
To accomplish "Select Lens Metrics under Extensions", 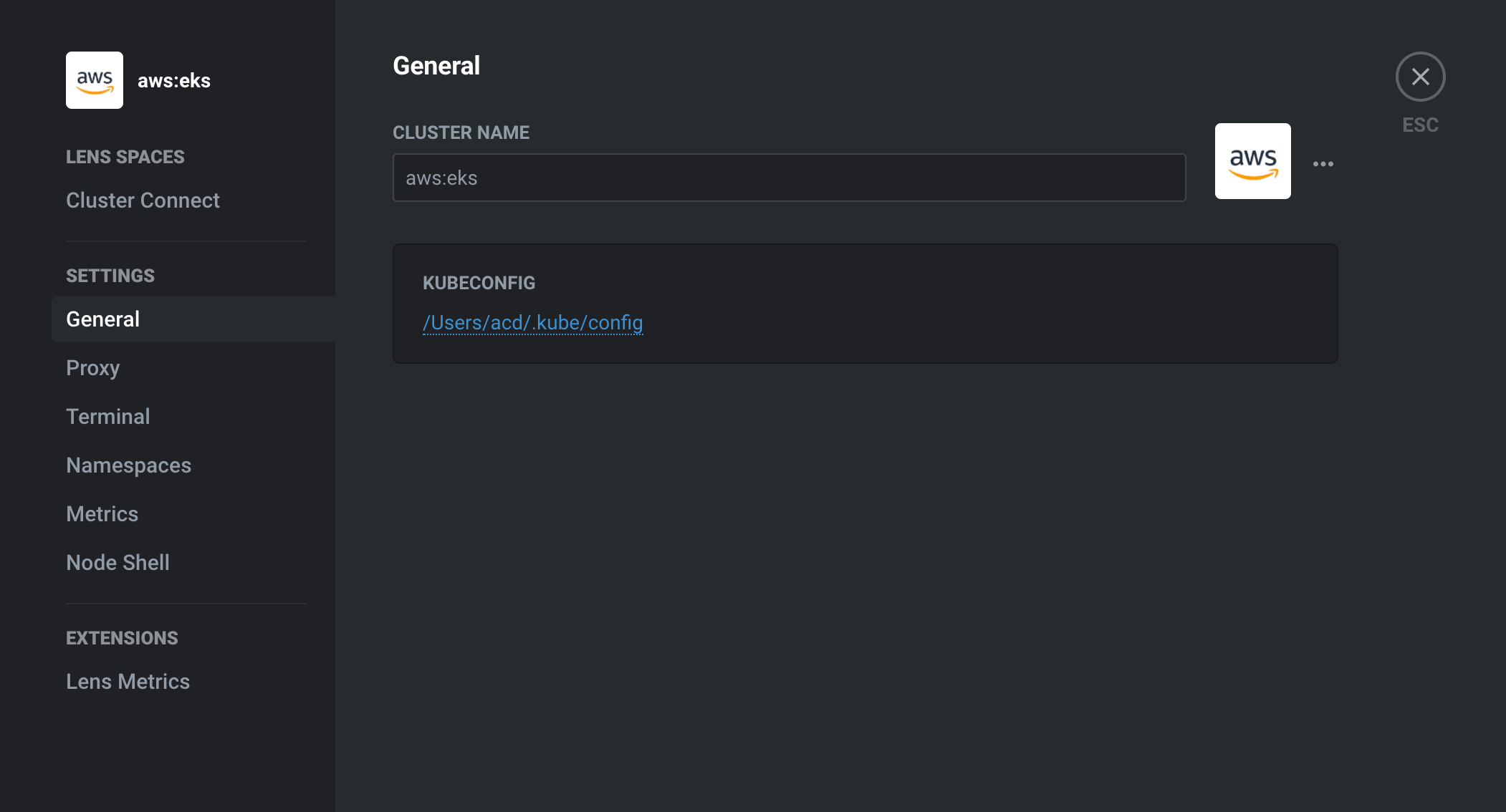I will pos(128,682).
